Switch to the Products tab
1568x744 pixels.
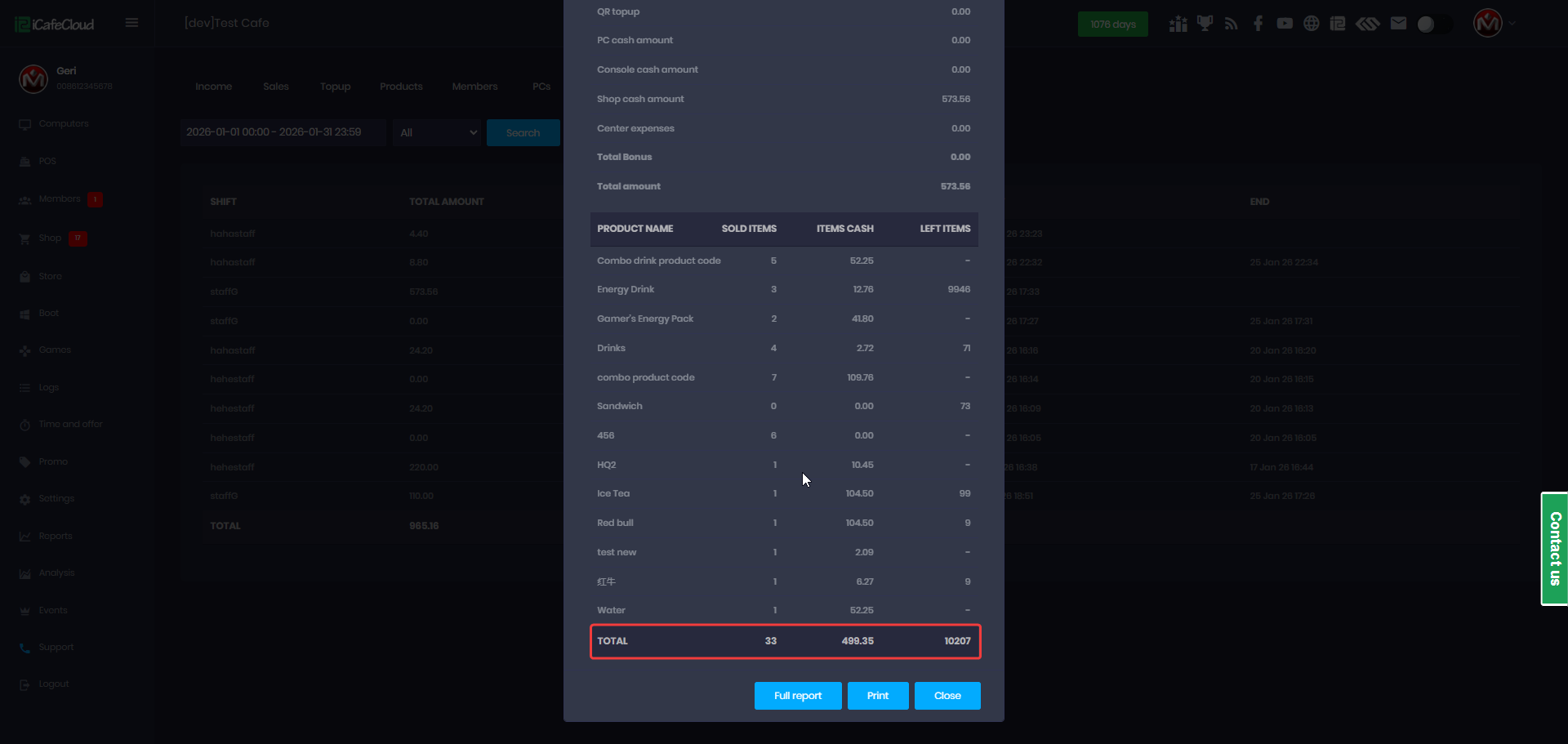401,87
